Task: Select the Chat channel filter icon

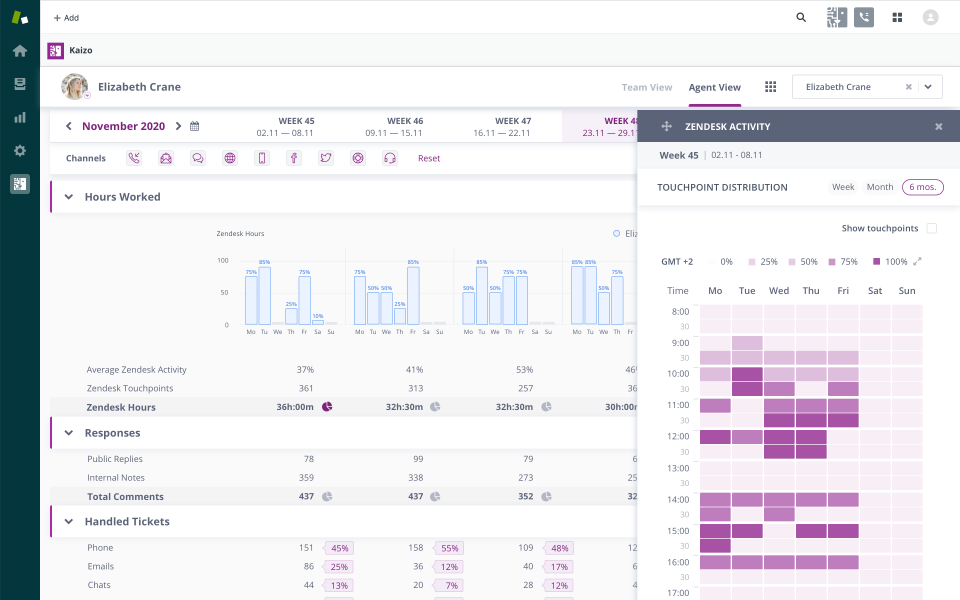Action: click(x=198, y=158)
